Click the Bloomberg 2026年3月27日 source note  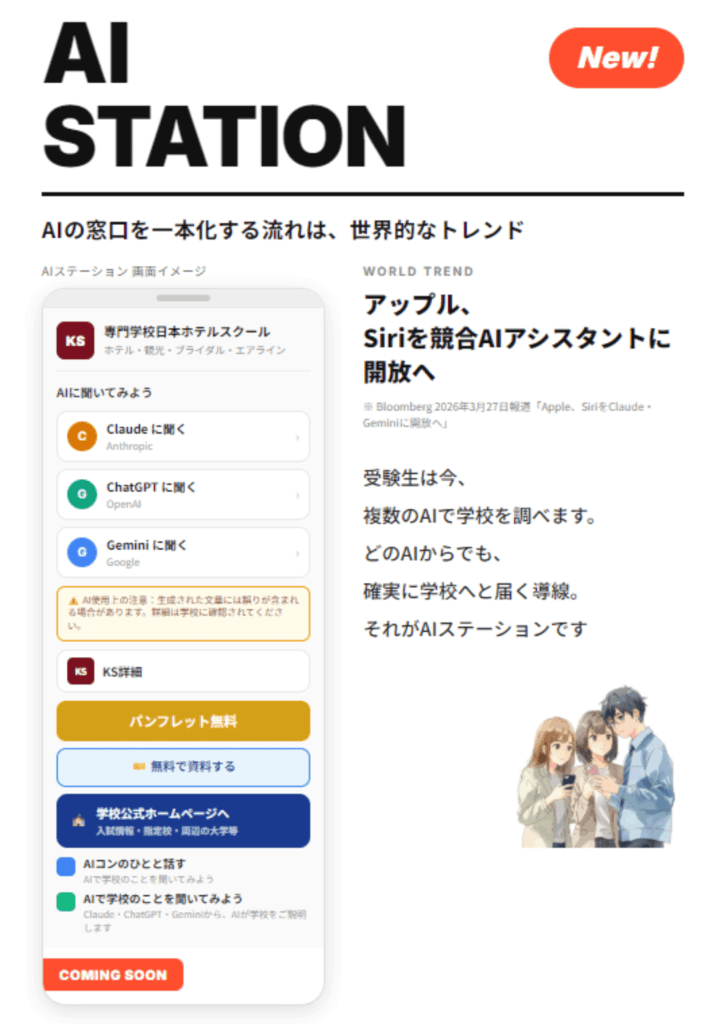click(507, 415)
